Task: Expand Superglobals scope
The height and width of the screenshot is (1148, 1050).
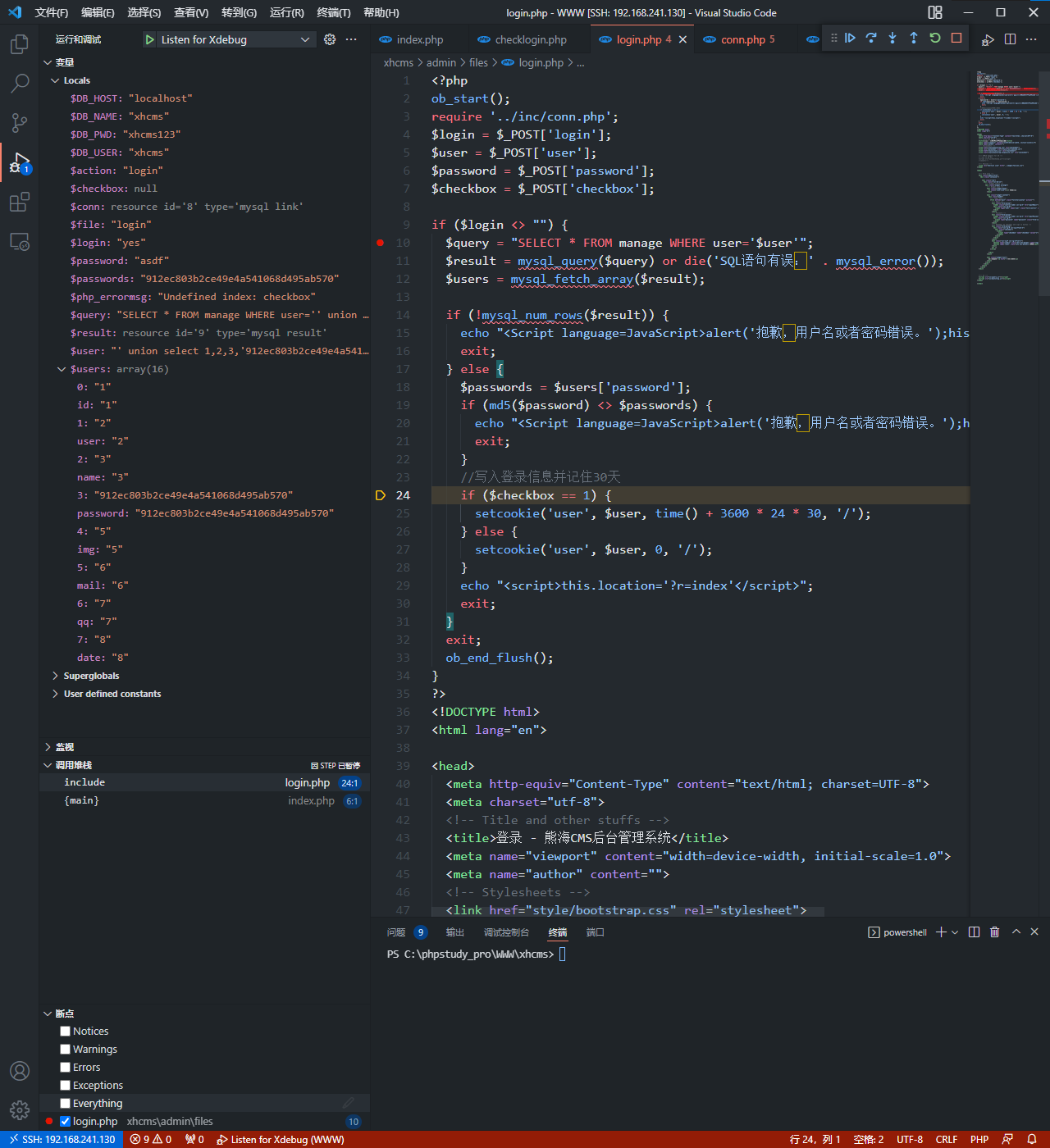Action: [56, 676]
